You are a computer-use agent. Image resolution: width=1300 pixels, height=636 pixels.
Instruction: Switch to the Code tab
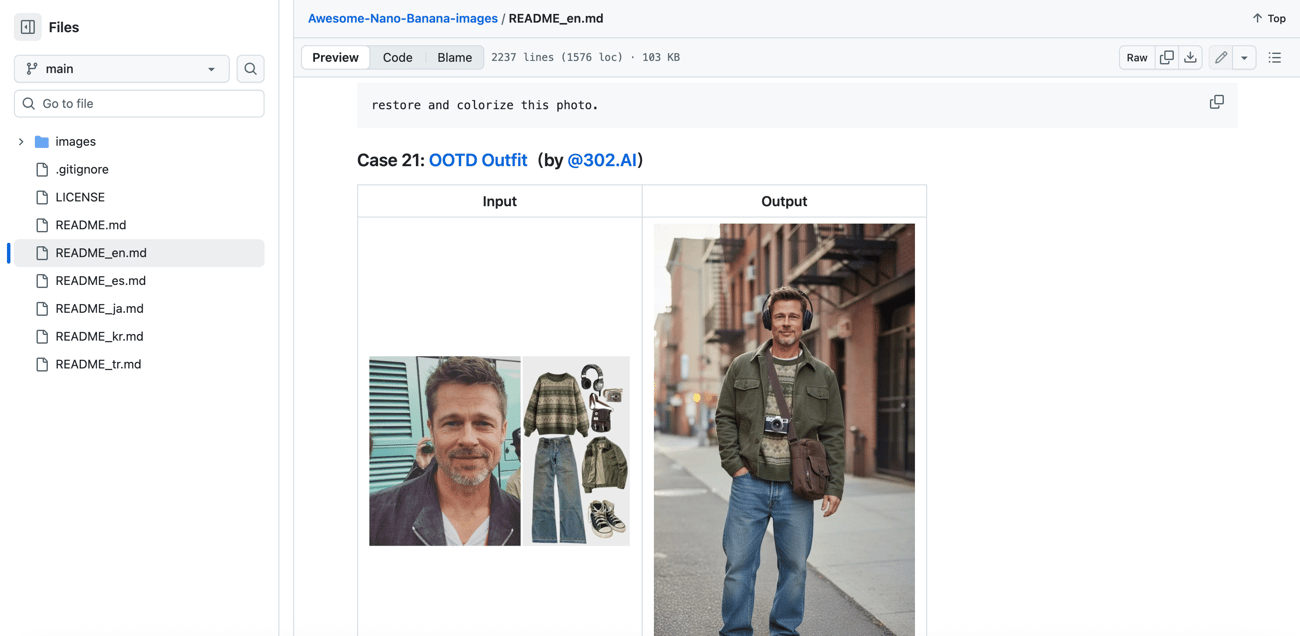[x=397, y=58]
